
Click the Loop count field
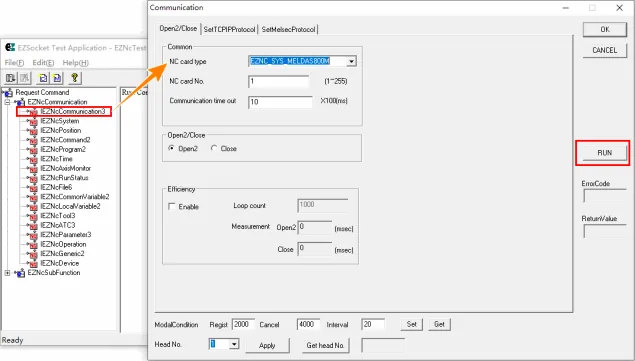click(323, 205)
